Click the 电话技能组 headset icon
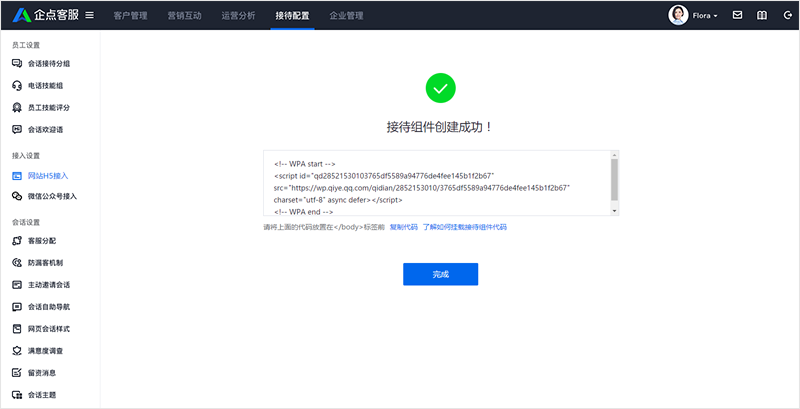Viewport: 800px width, 409px height. (x=17, y=86)
